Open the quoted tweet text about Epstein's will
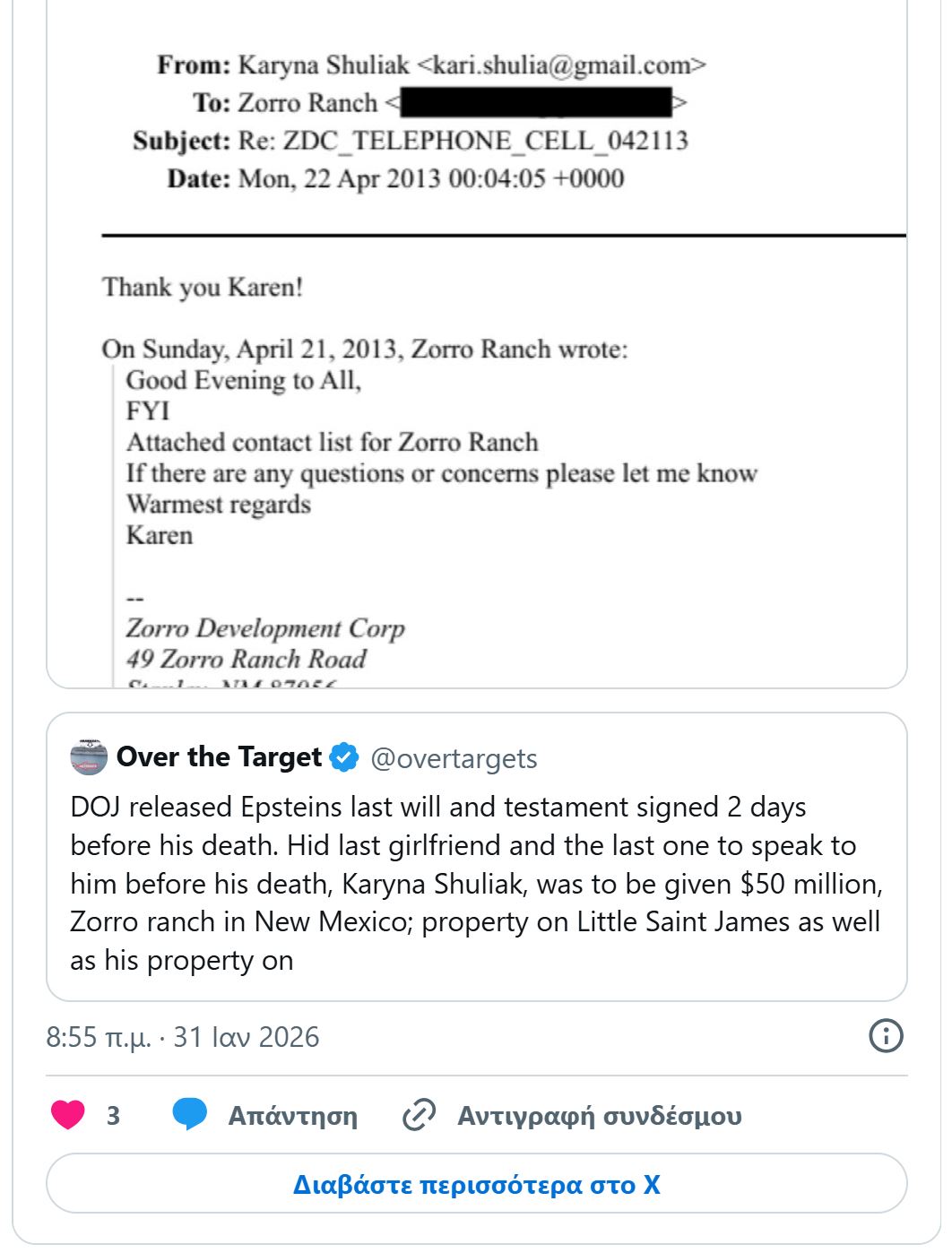 [x=476, y=883]
